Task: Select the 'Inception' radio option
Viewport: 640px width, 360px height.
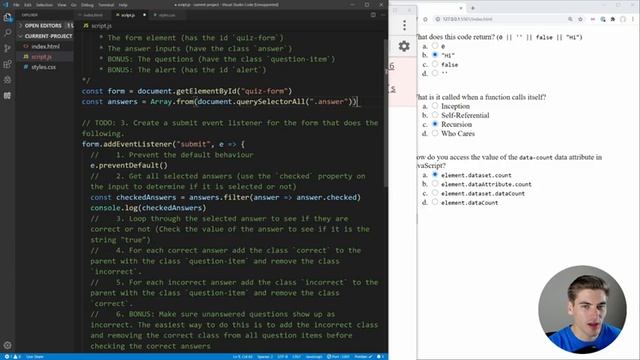Action: click(435, 106)
